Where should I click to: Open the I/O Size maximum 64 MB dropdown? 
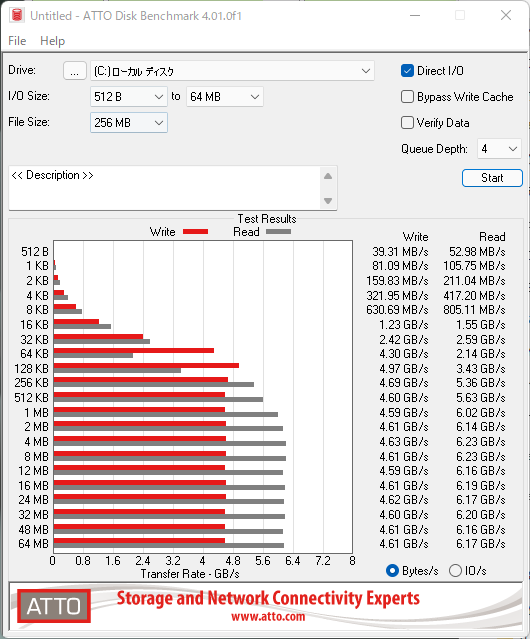(225, 97)
